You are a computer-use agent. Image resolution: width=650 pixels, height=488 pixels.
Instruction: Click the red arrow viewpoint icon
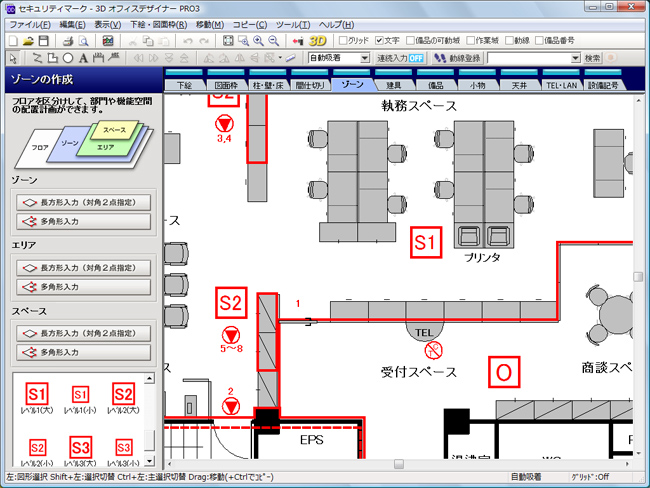tap(298, 41)
